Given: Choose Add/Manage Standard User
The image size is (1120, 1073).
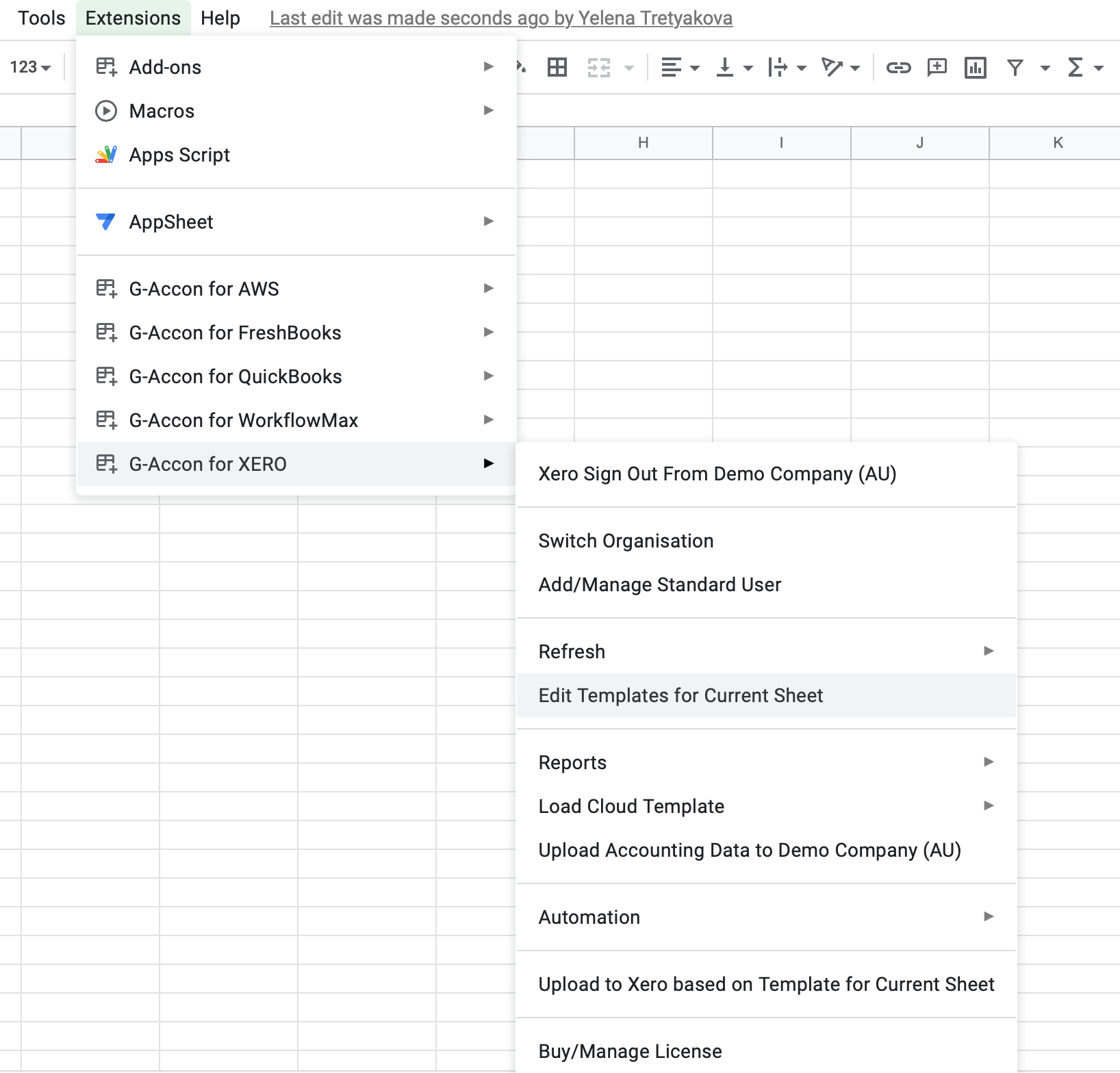Looking at the screenshot, I should click(766, 584).
